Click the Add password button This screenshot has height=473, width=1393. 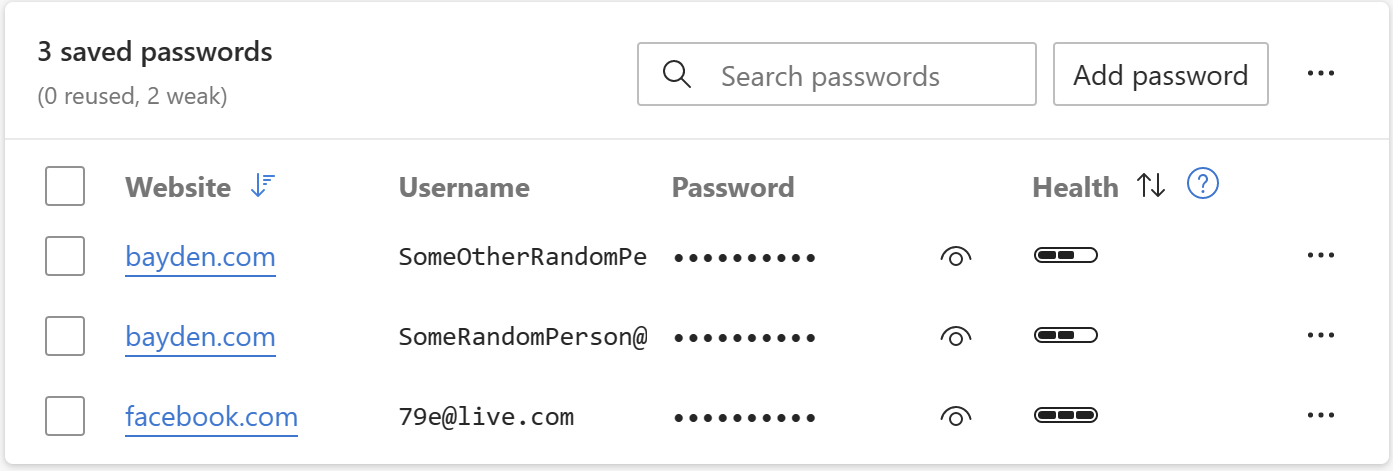click(x=1160, y=75)
